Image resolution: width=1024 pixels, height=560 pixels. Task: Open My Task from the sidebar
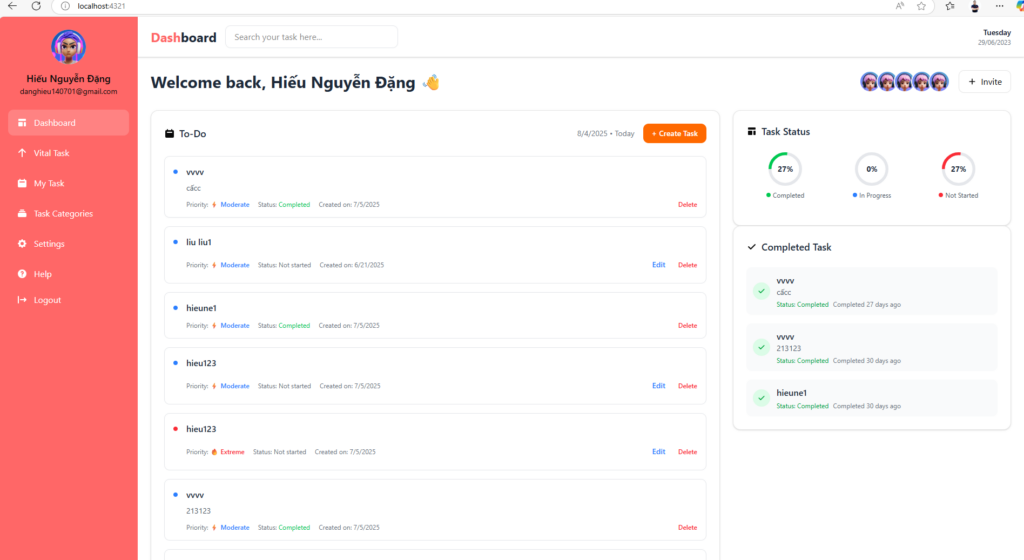point(49,184)
